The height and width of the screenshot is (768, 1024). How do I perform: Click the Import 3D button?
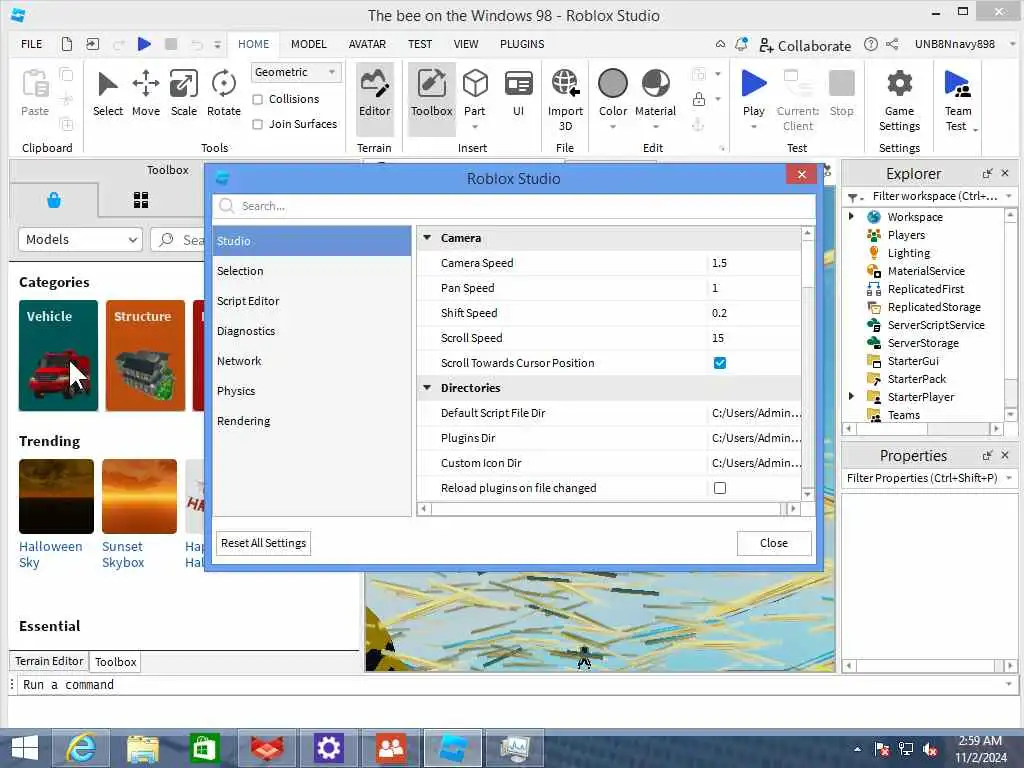tap(565, 100)
